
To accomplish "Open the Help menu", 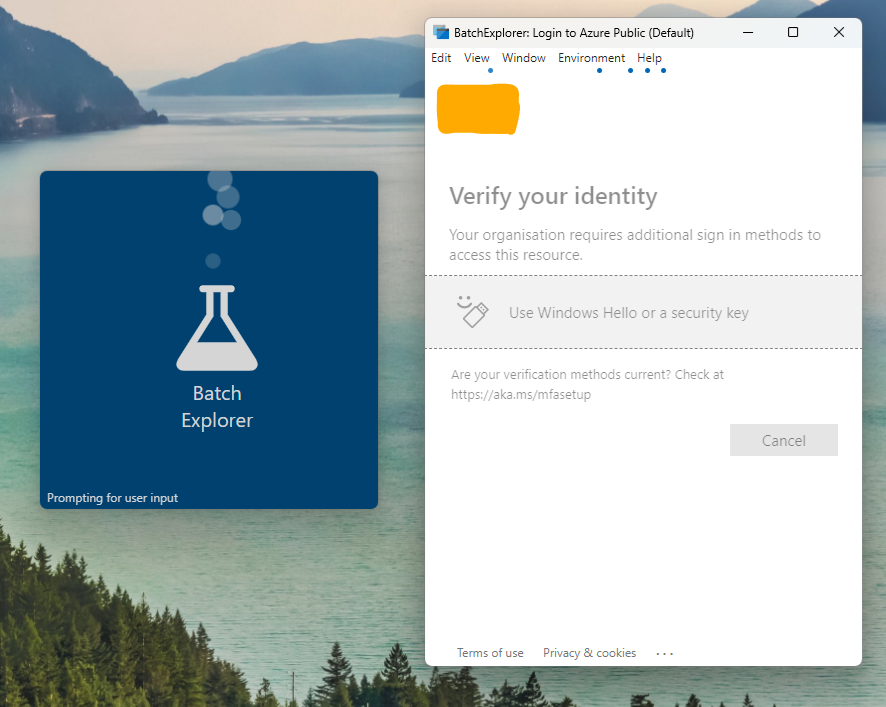I will click(x=649, y=57).
